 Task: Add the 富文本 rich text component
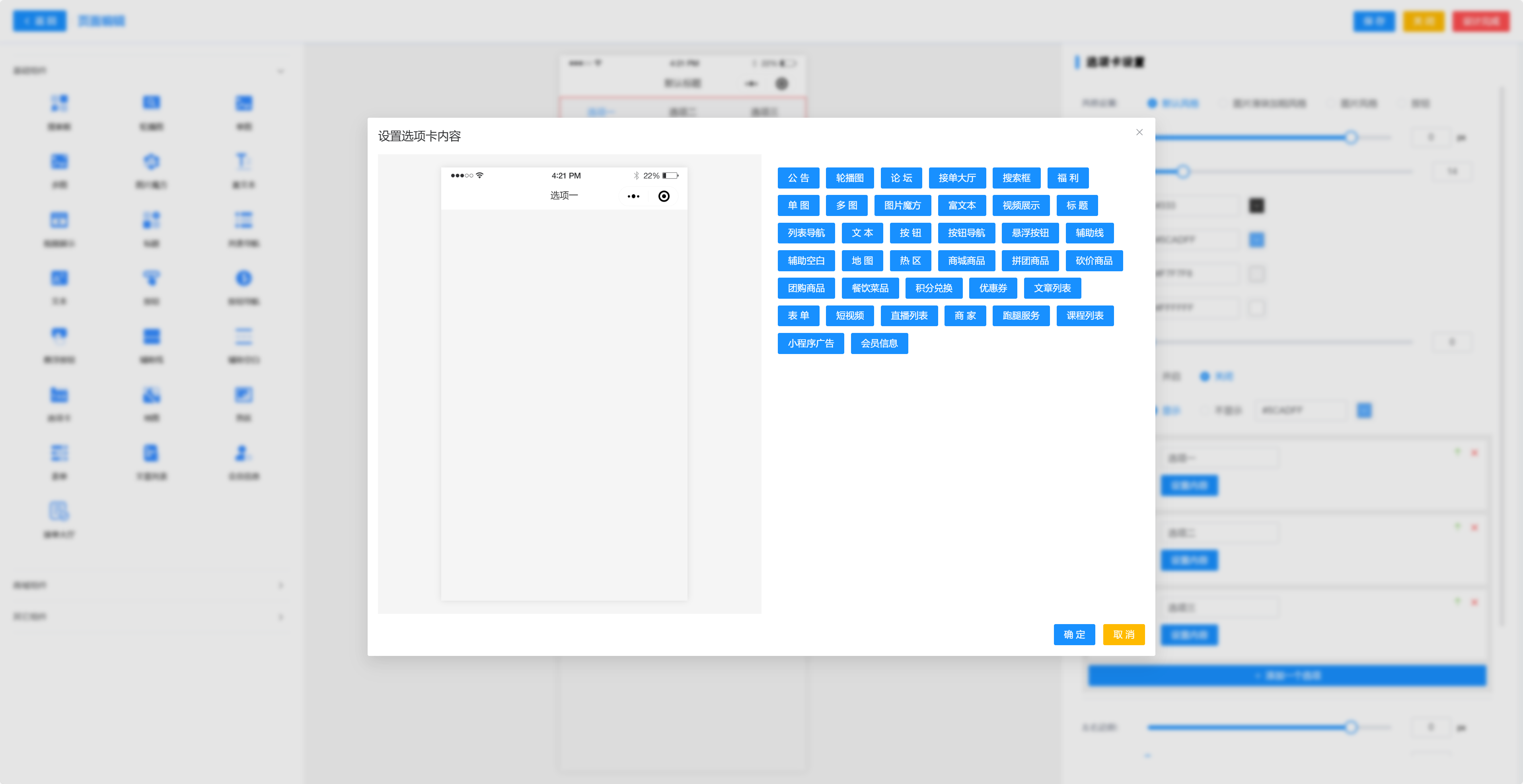pyautogui.click(x=961, y=206)
